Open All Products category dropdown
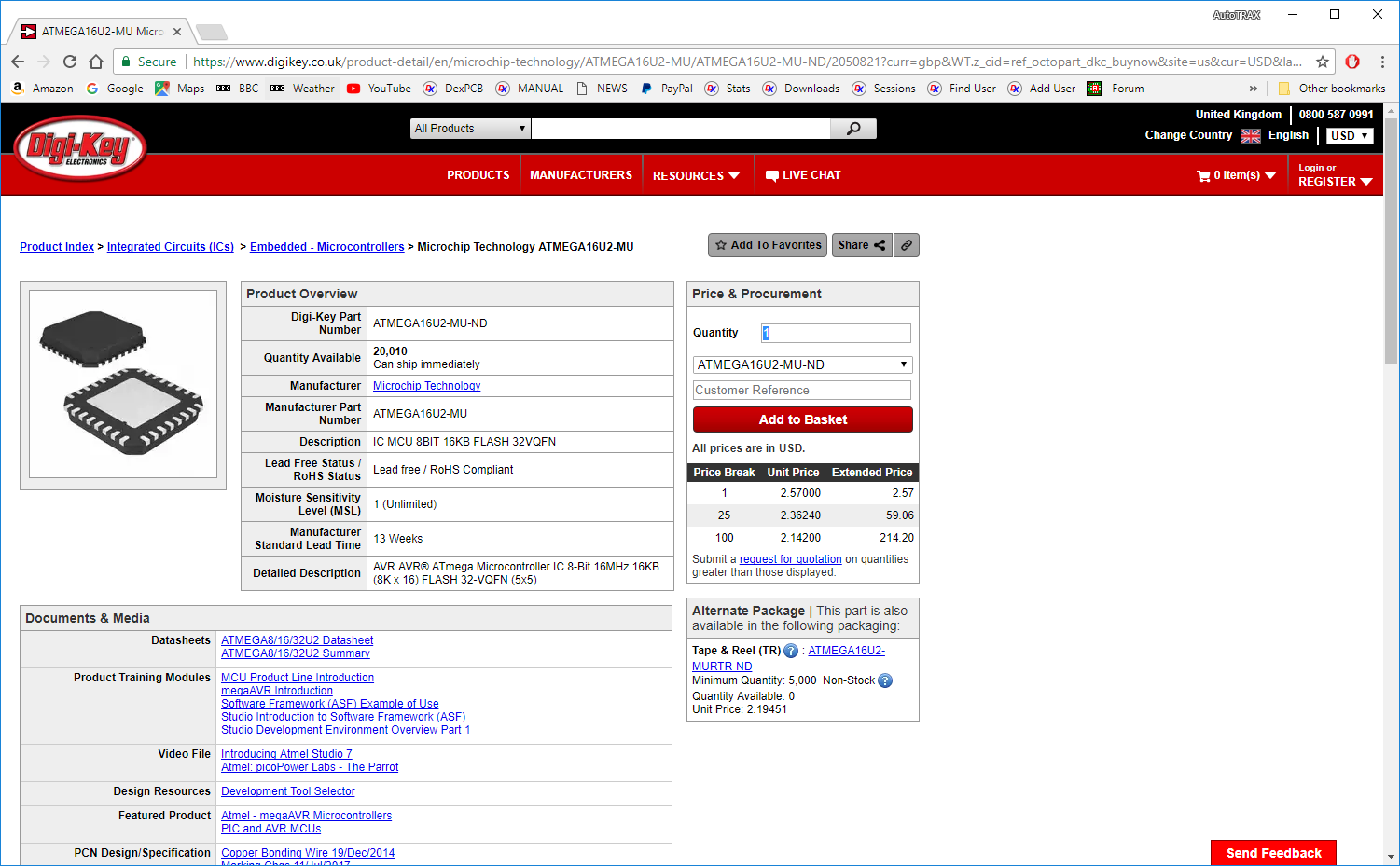This screenshot has height=866, width=1400. click(x=470, y=129)
